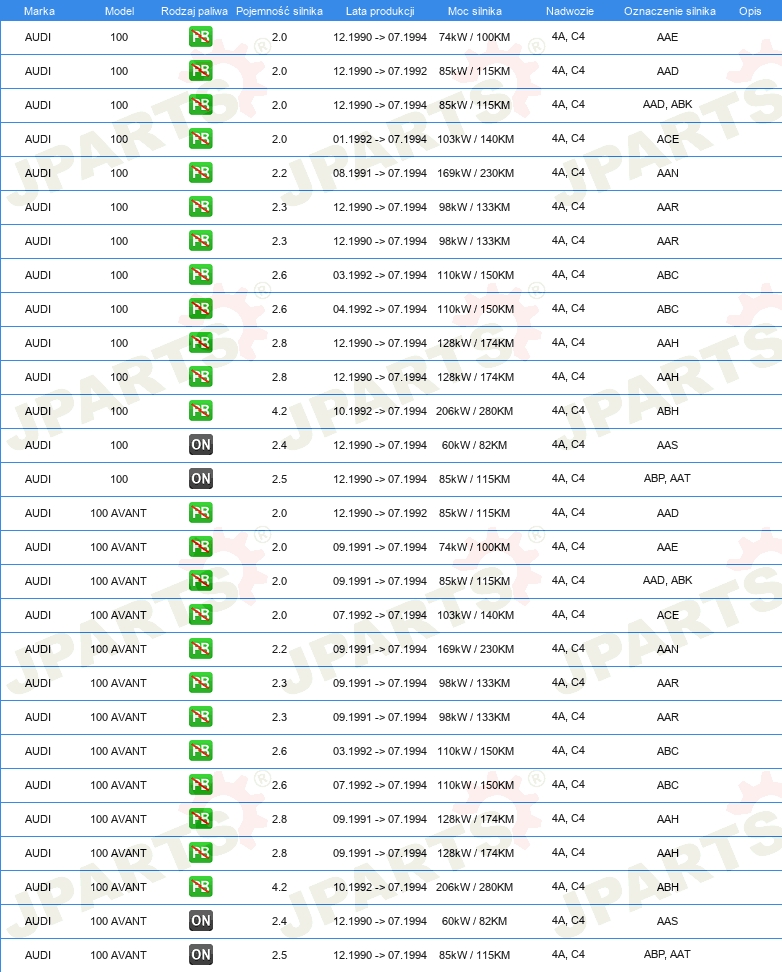Click power '169kW / 230KM' in AUDI 100 row
The image size is (782, 972).
(475, 173)
